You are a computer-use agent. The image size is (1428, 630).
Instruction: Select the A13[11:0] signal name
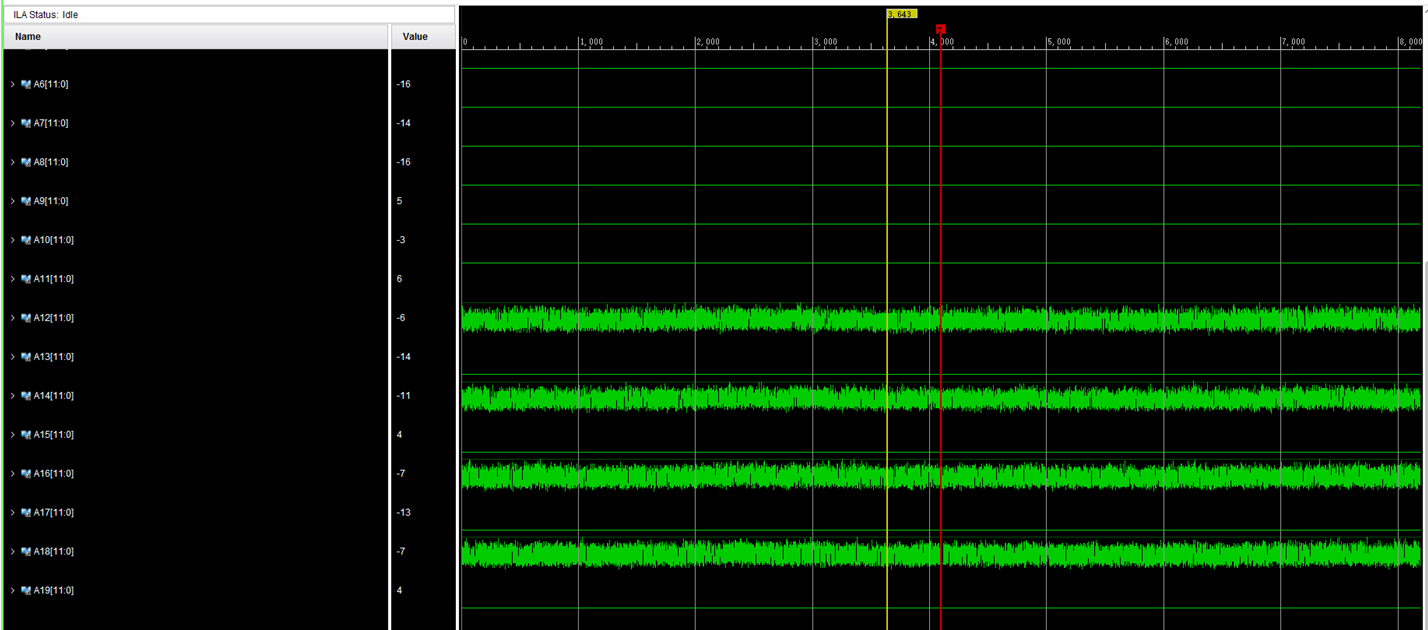click(x=54, y=358)
